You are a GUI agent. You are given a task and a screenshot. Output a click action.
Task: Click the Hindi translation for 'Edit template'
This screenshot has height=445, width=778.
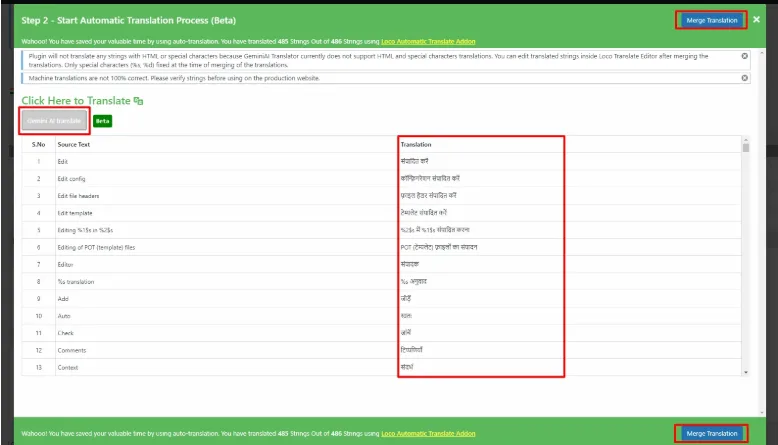point(423,212)
